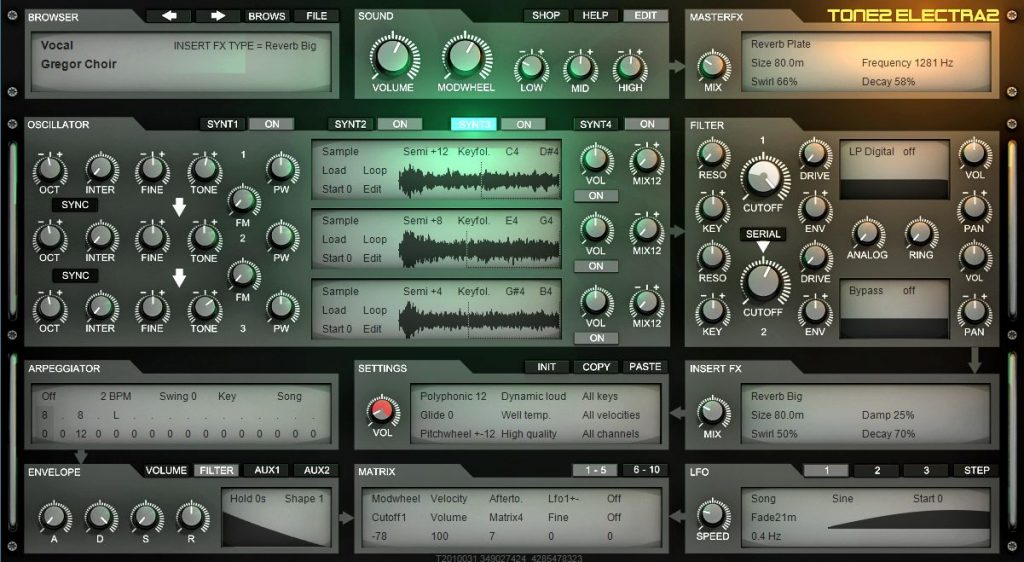The height and width of the screenshot is (562, 1024).
Task: Toggle SYNT2 ON button
Action: (400, 124)
